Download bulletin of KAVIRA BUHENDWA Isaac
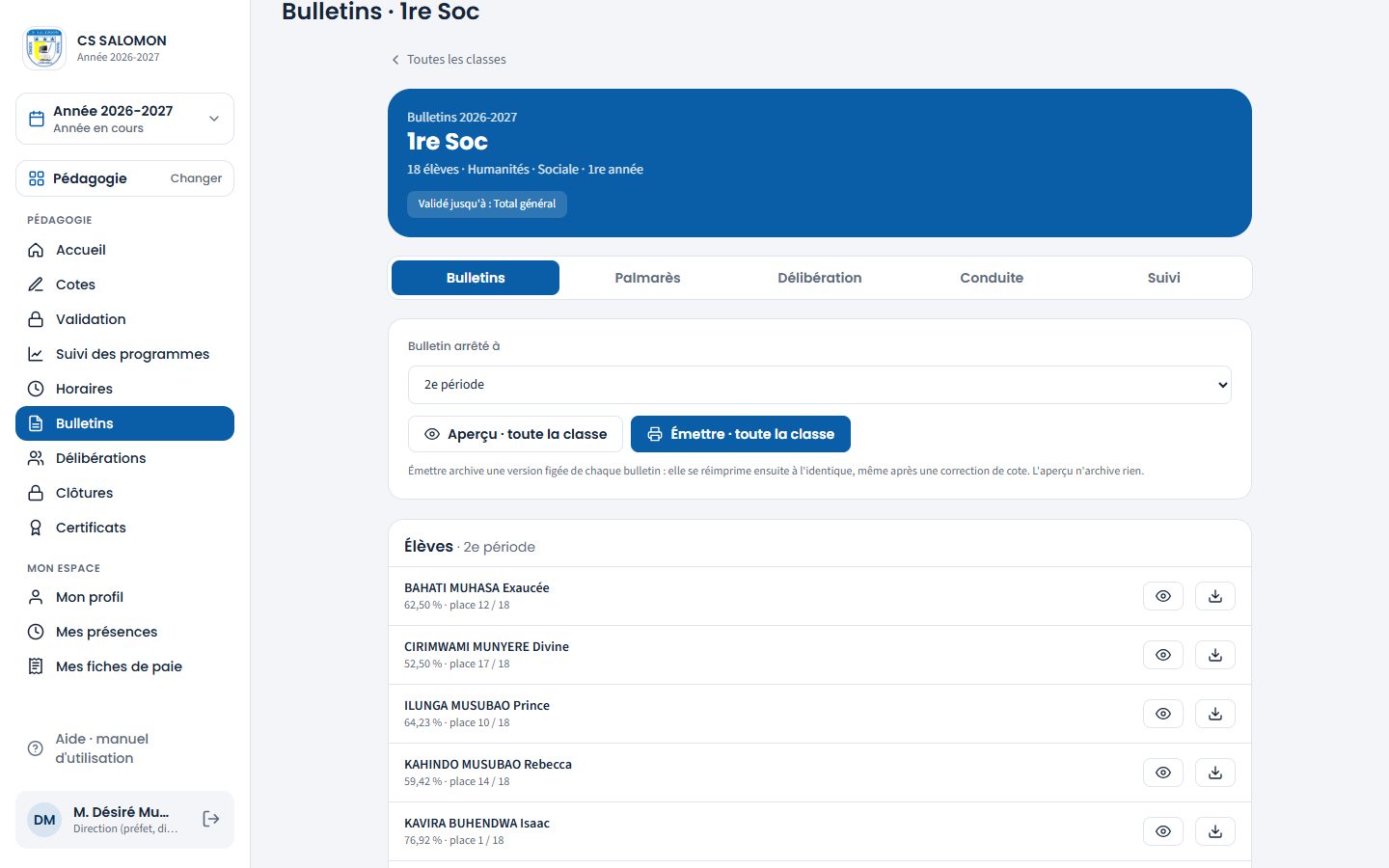The height and width of the screenshot is (868, 1389). 1215,831
